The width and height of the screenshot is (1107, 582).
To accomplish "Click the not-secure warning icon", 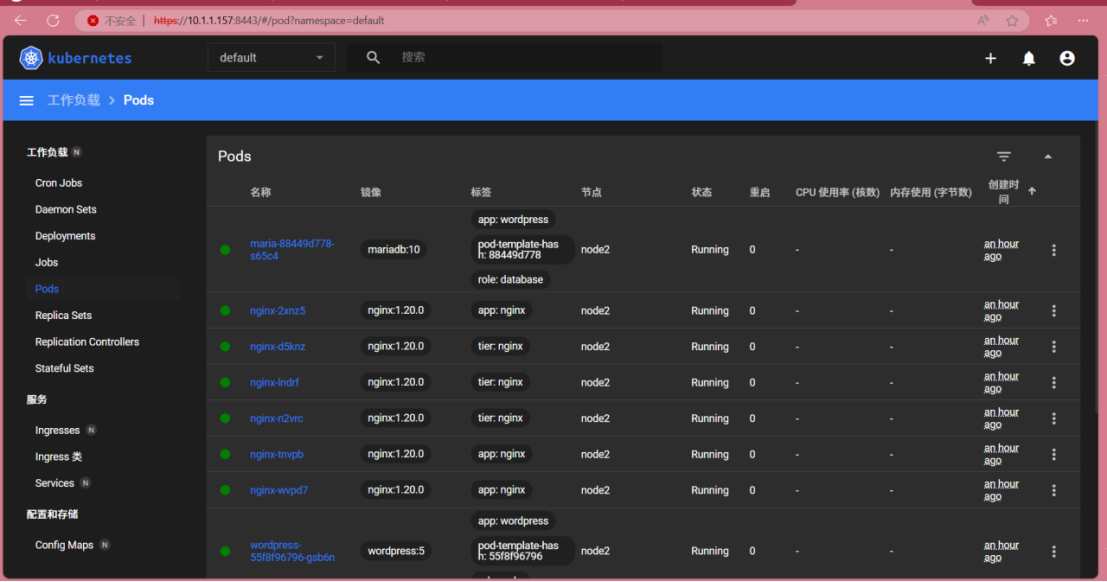I will point(92,20).
